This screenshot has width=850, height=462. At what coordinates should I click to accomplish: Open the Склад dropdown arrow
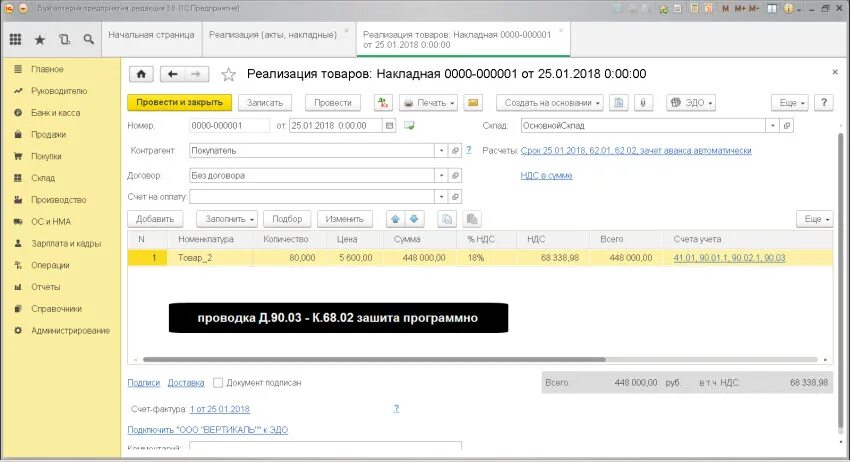click(772, 126)
